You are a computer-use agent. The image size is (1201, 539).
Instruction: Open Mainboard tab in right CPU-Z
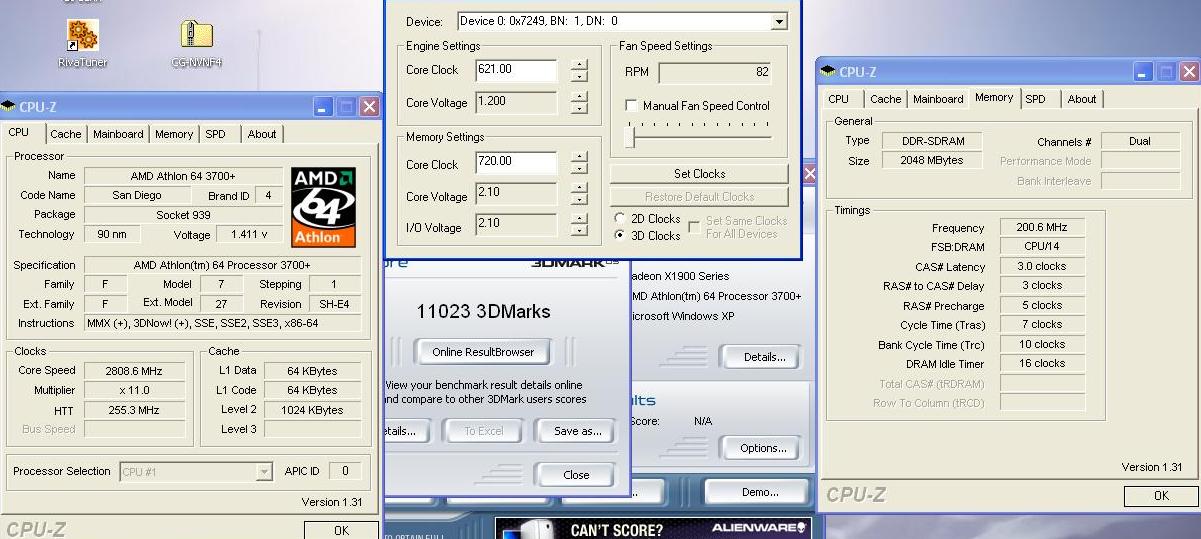(938, 99)
